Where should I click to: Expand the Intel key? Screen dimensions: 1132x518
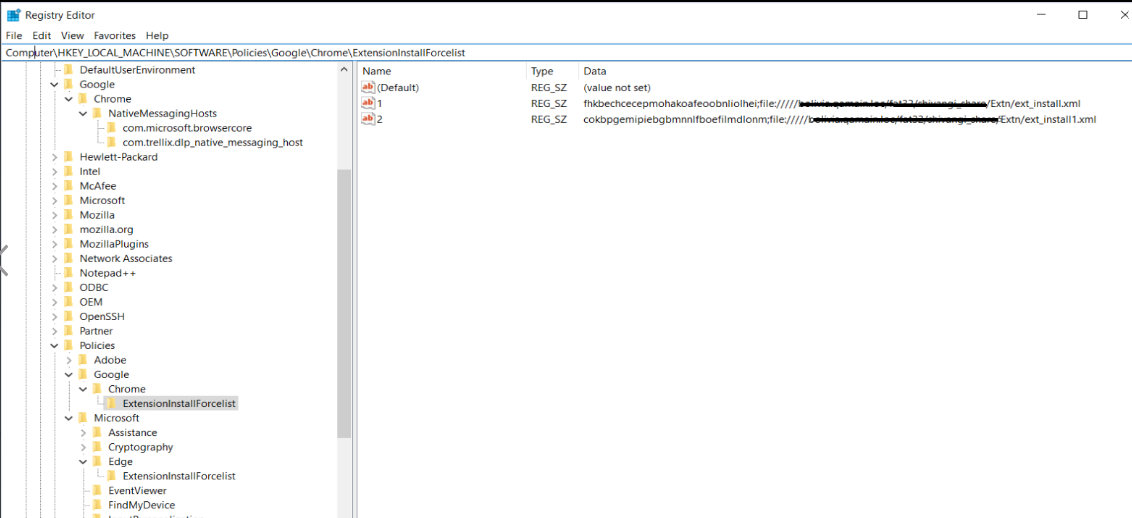click(54, 171)
